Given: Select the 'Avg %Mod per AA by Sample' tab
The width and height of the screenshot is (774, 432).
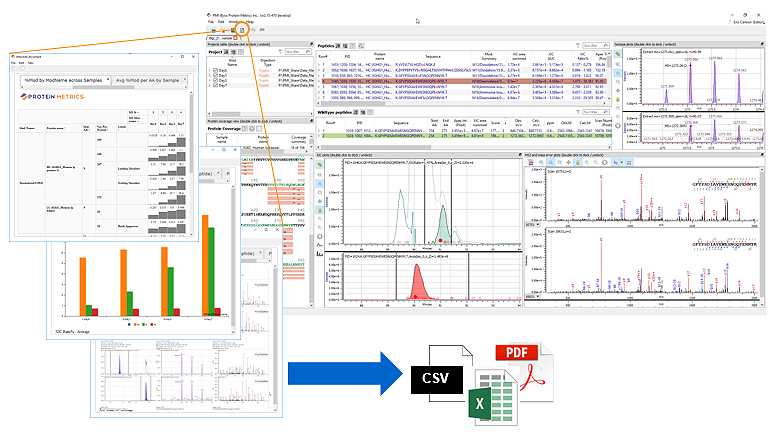Looking at the screenshot, I should [x=148, y=80].
